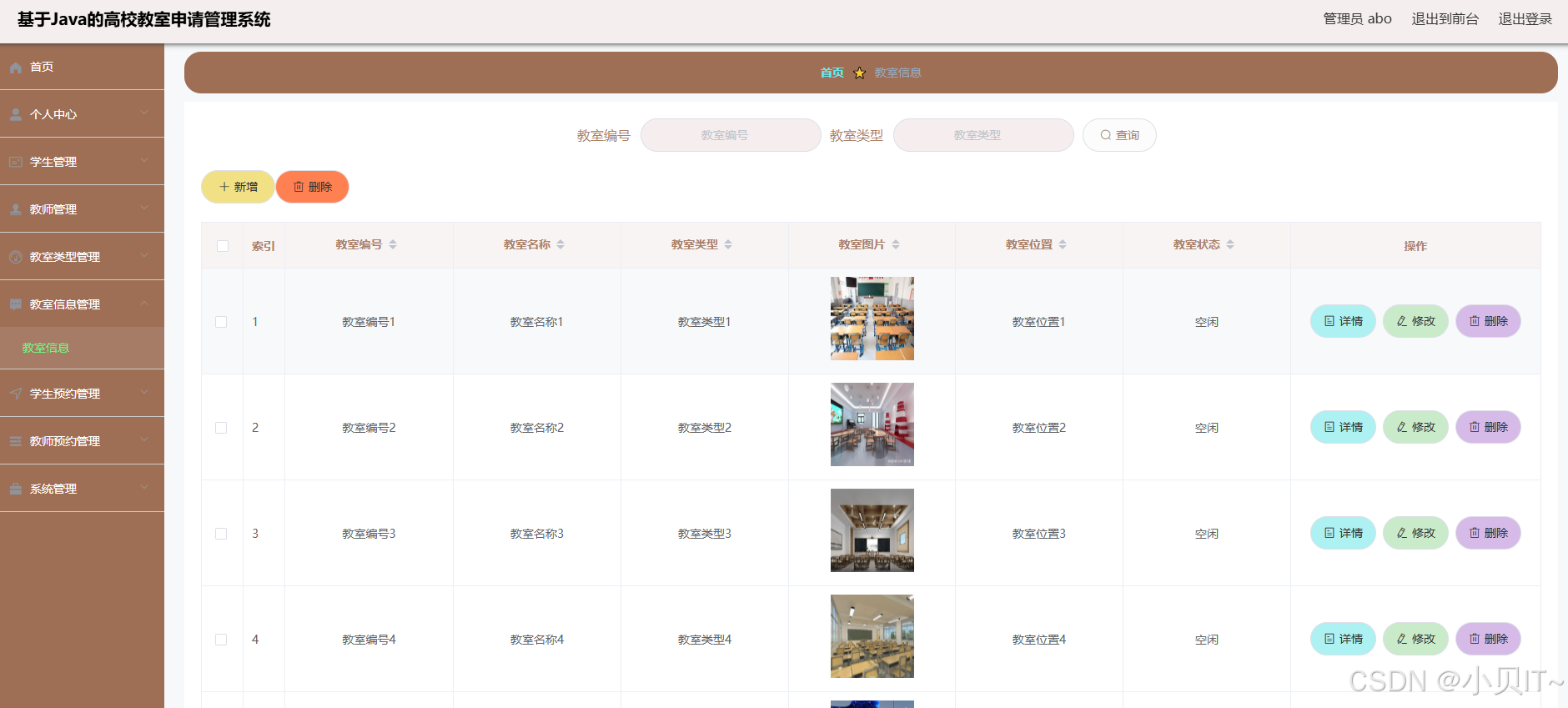Click 管理员 abo in the top bar
The width and height of the screenshot is (1568, 708).
click(x=1357, y=19)
